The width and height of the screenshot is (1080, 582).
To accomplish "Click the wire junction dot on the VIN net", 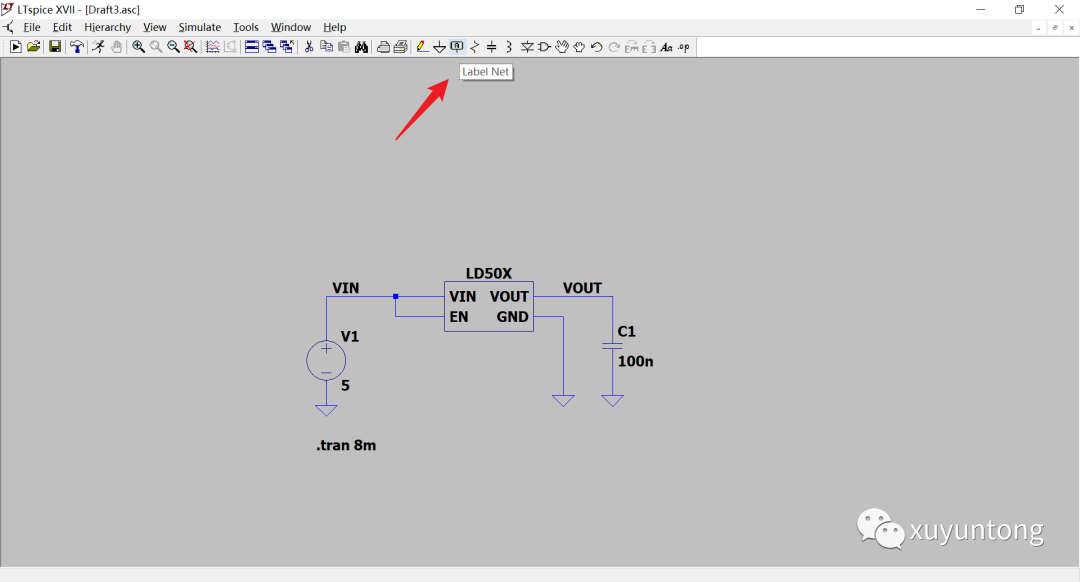I will pos(395,296).
